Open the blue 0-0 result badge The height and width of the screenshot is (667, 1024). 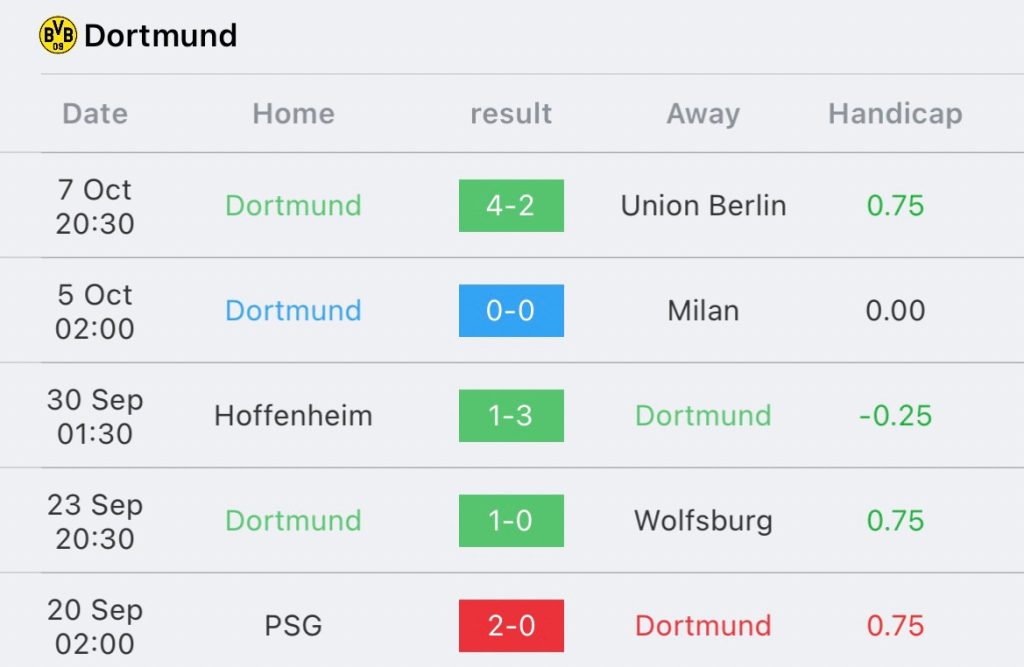tap(511, 311)
